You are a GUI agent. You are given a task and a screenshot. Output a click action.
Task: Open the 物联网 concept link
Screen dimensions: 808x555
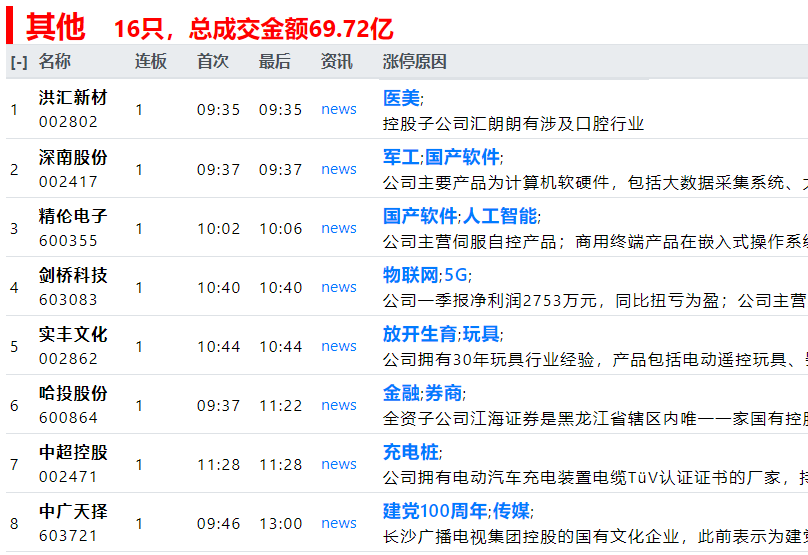[x=411, y=275]
